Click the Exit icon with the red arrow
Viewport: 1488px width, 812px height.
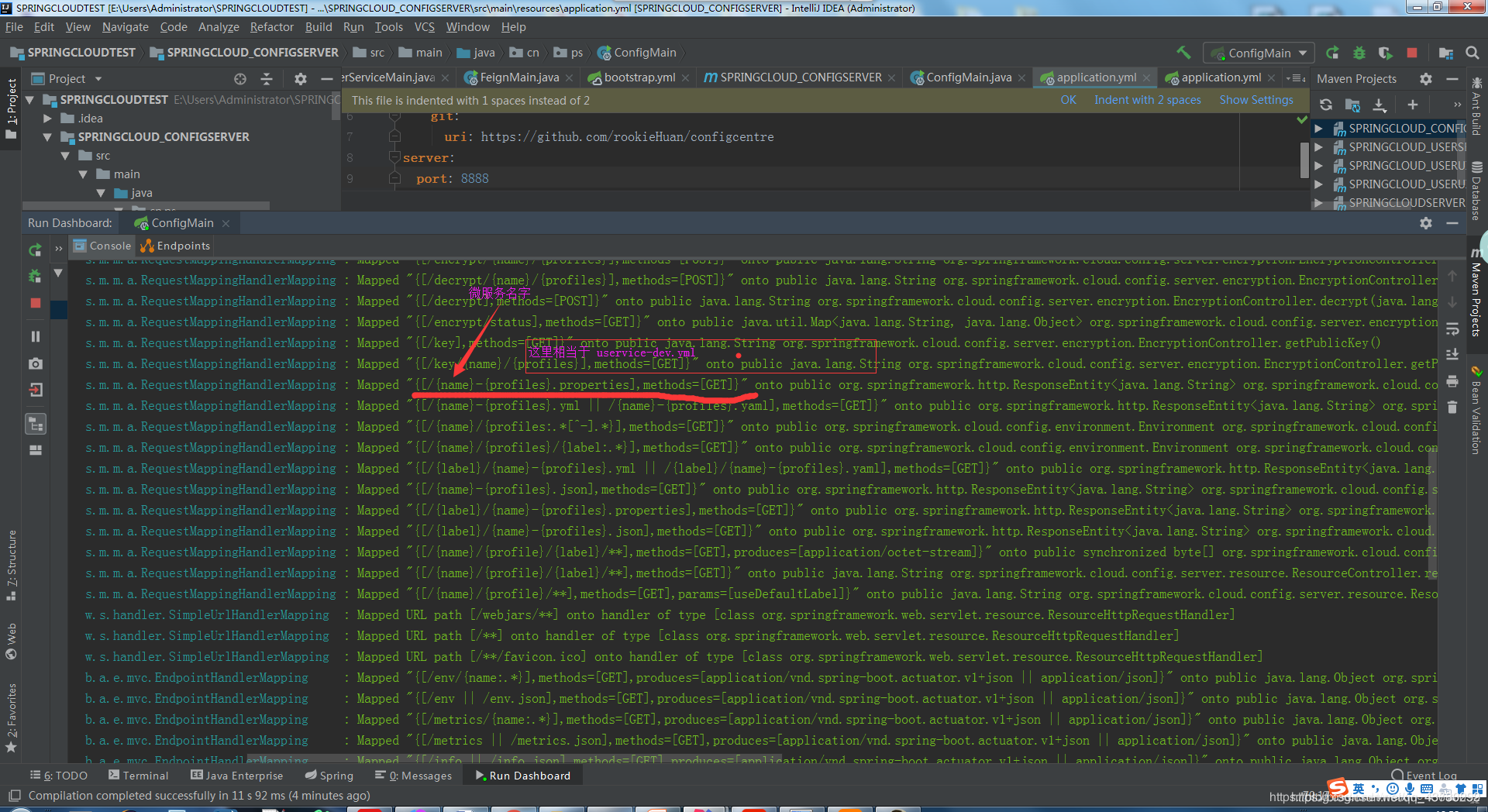click(x=36, y=390)
